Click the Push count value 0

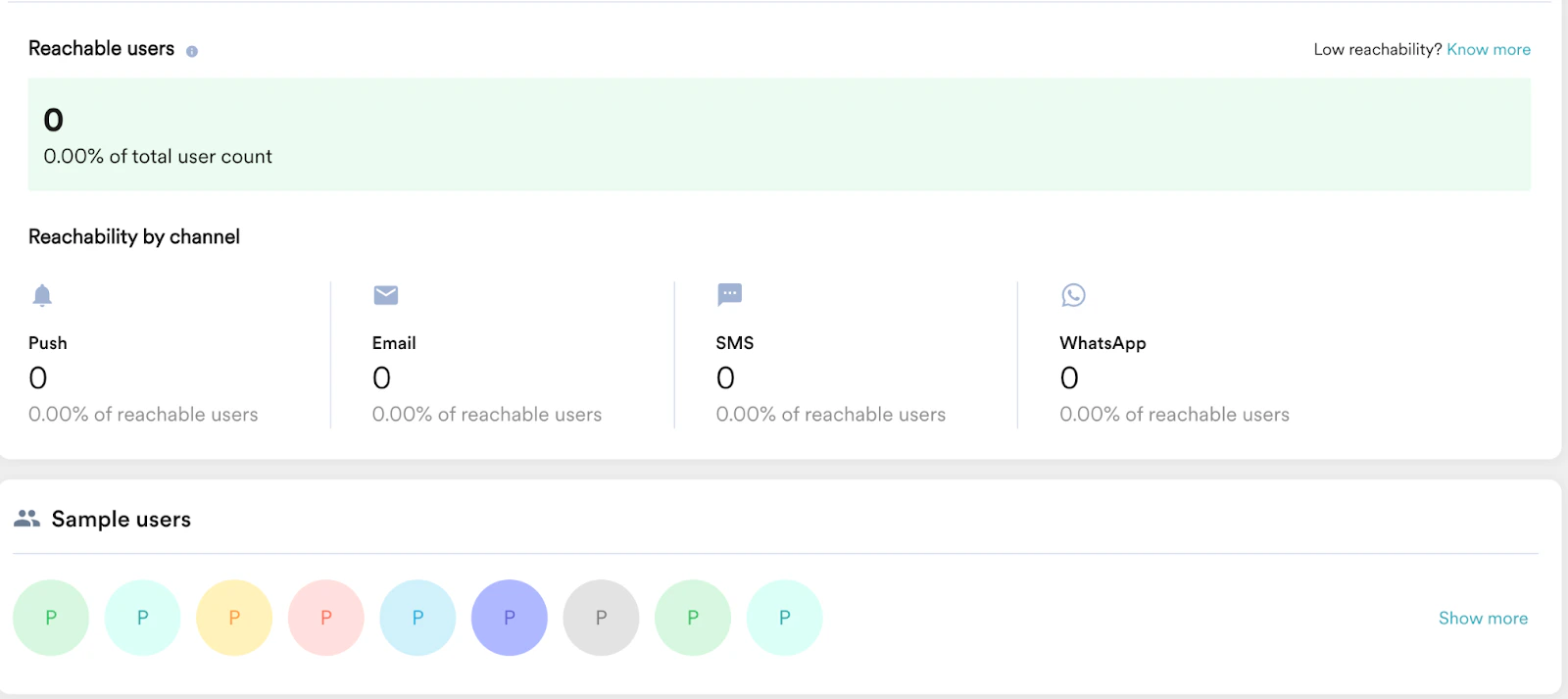(x=38, y=377)
